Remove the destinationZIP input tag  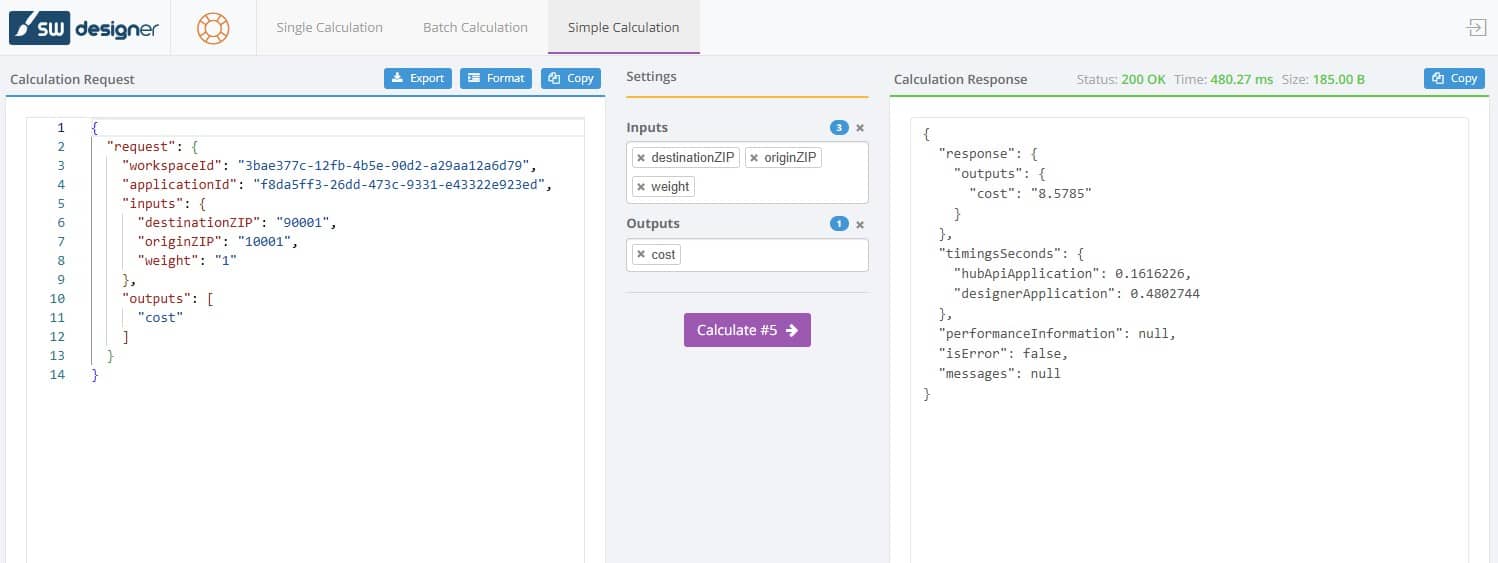tap(641, 158)
